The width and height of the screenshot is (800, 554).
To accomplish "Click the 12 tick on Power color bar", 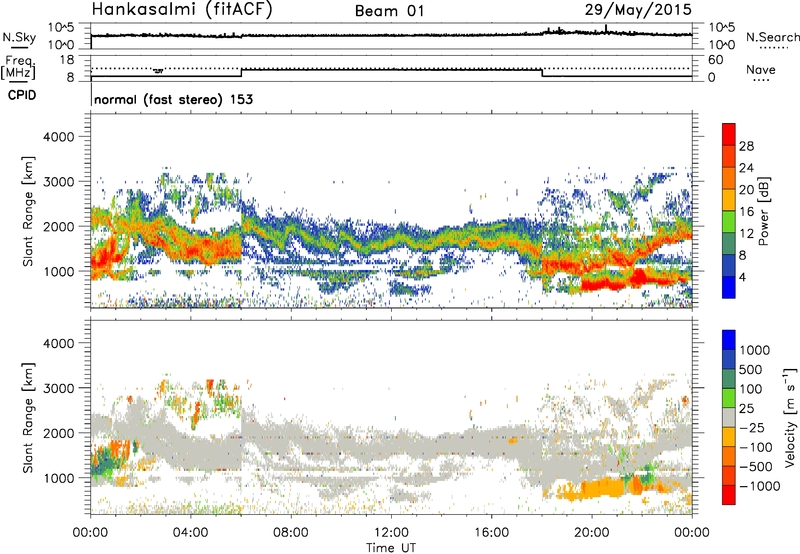I will coord(746,234).
